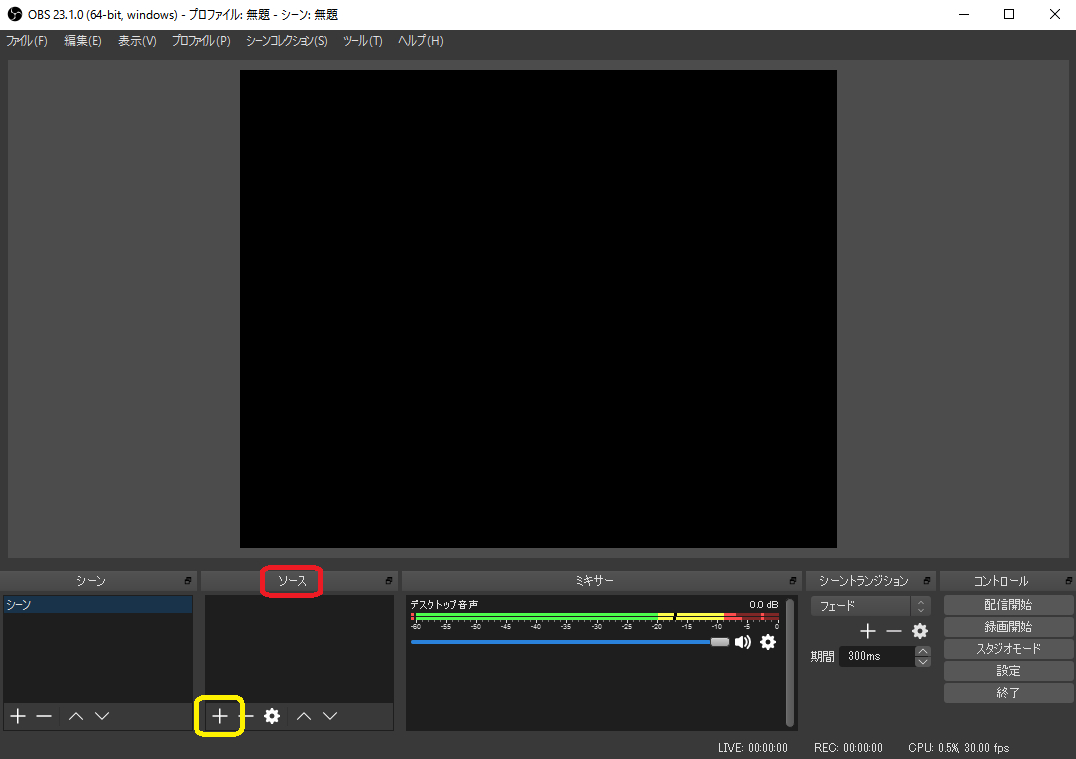Toggle スタジオモード (Studio Mode)
The height and width of the screenshot is (759, 1076).
1008,649
